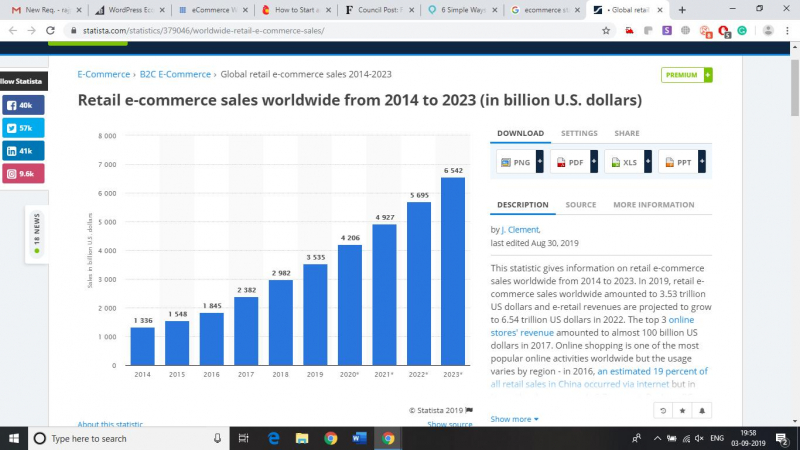Open the estimated 19 percent China link
This screenshot has width=800, height=450.
652,371
